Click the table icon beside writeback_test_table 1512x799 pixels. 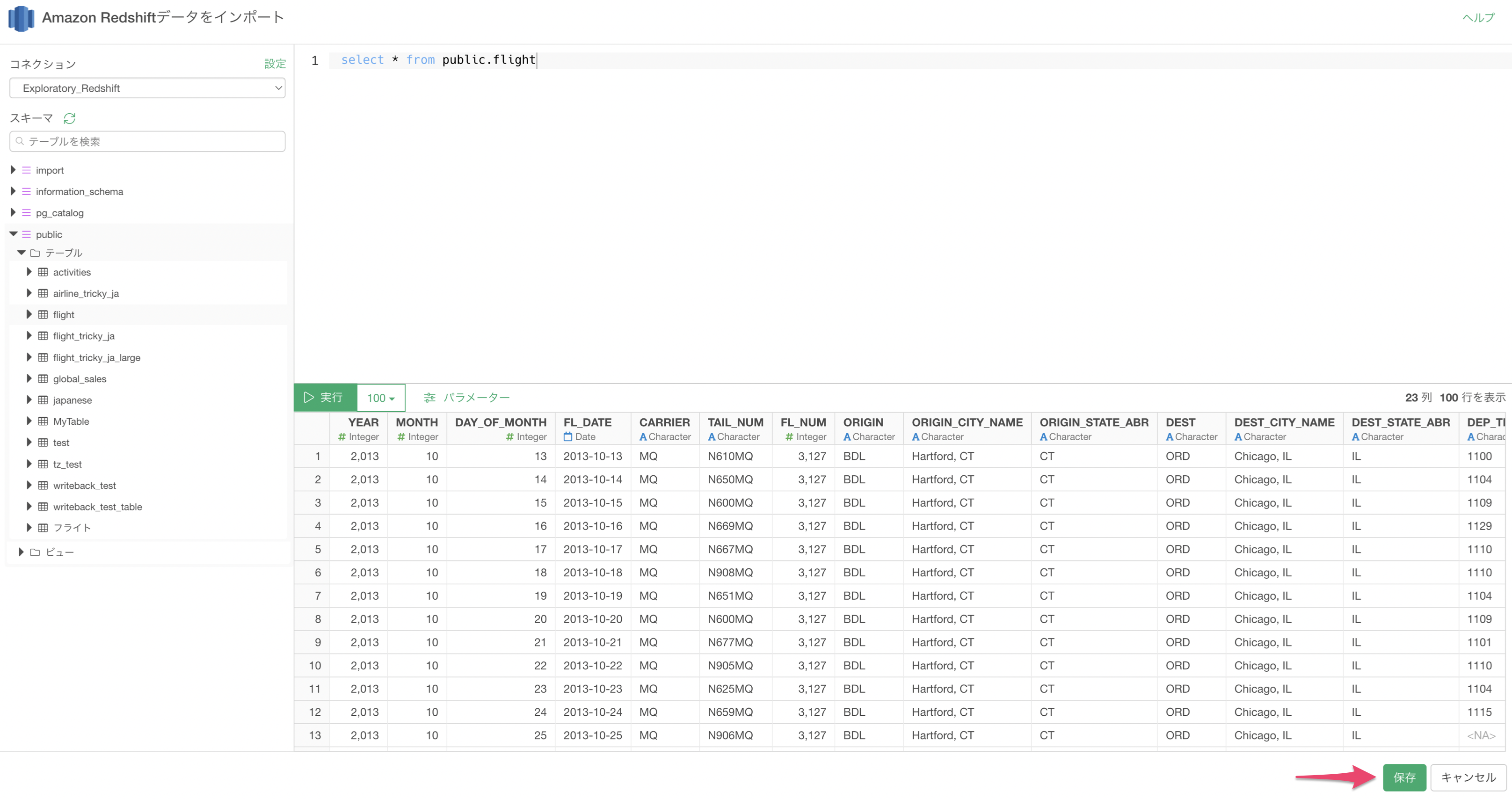[43, 507]
